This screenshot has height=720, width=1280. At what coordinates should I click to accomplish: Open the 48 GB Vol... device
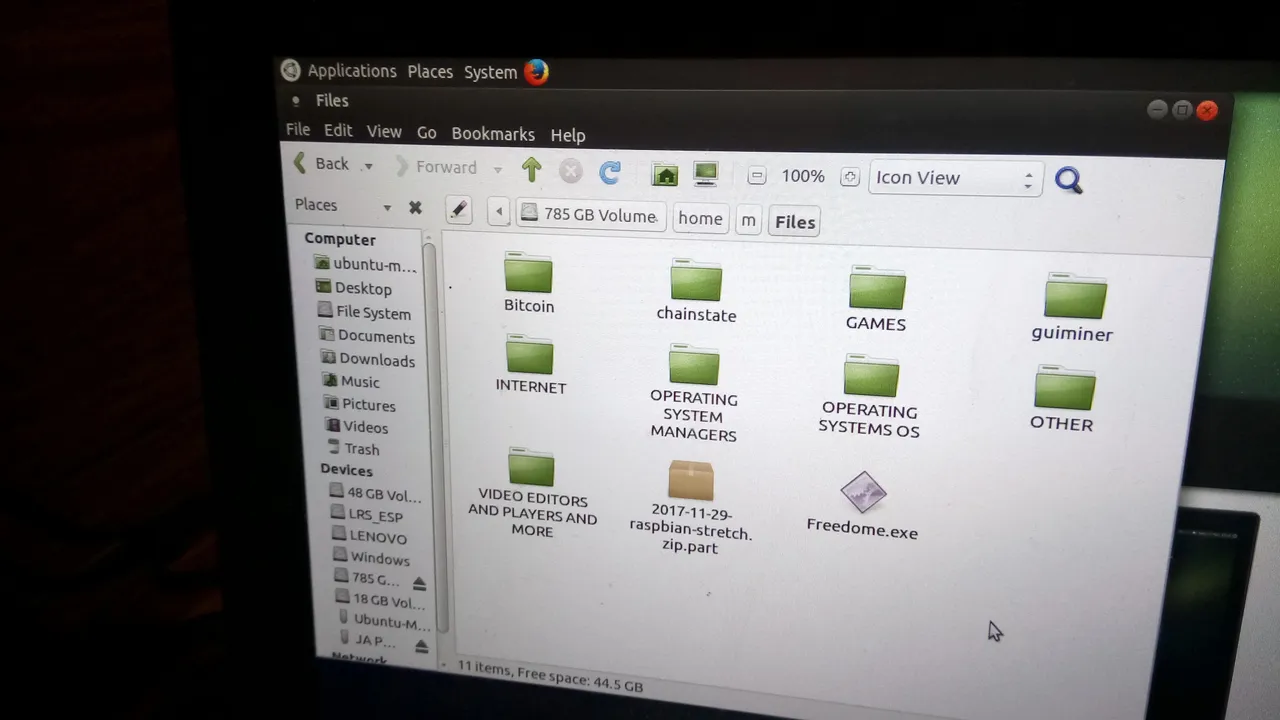376,494
